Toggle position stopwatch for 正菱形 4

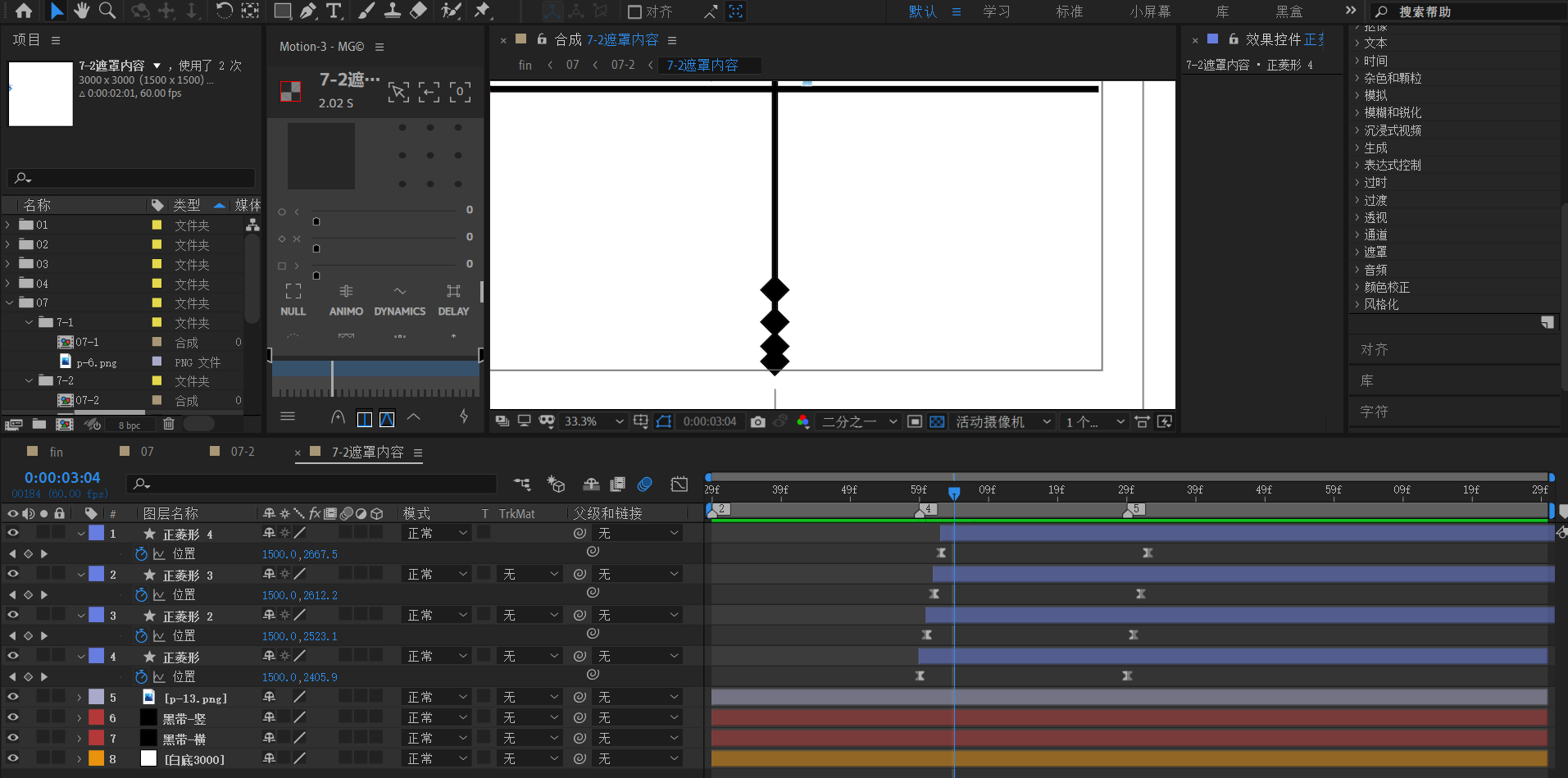point(141,553)
